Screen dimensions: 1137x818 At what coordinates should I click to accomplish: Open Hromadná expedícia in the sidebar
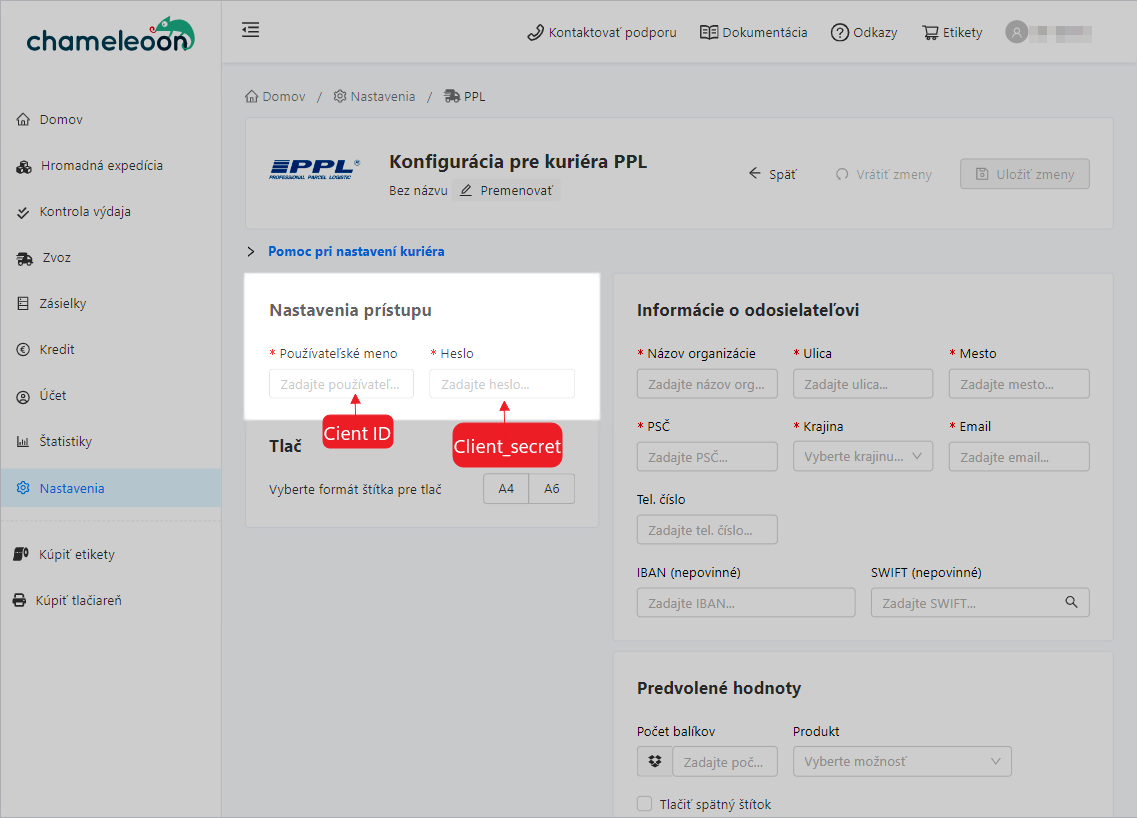click(101, 166)
